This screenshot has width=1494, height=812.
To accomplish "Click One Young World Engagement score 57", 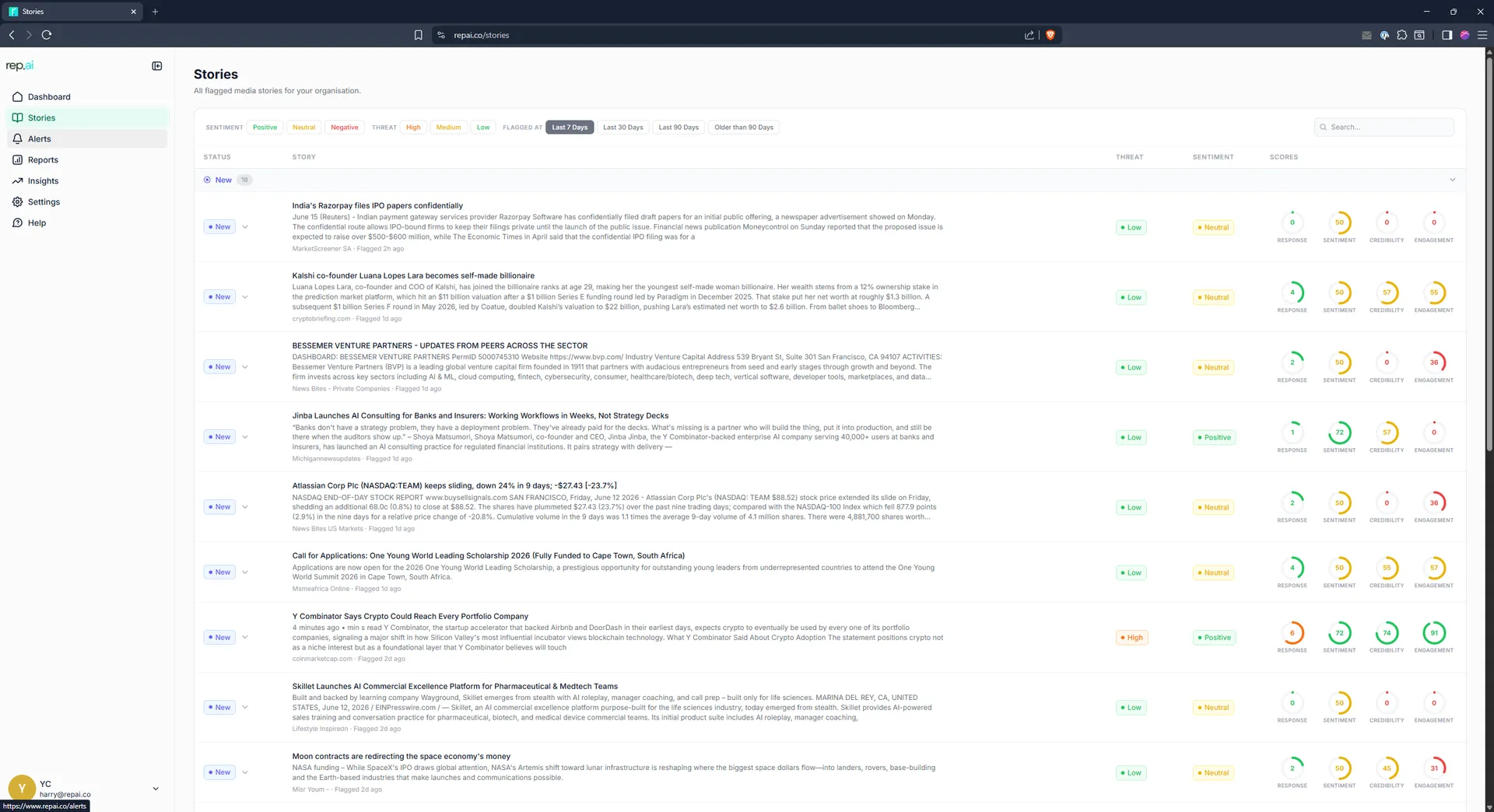I will pyautogui.click(x=1434, y=568).
